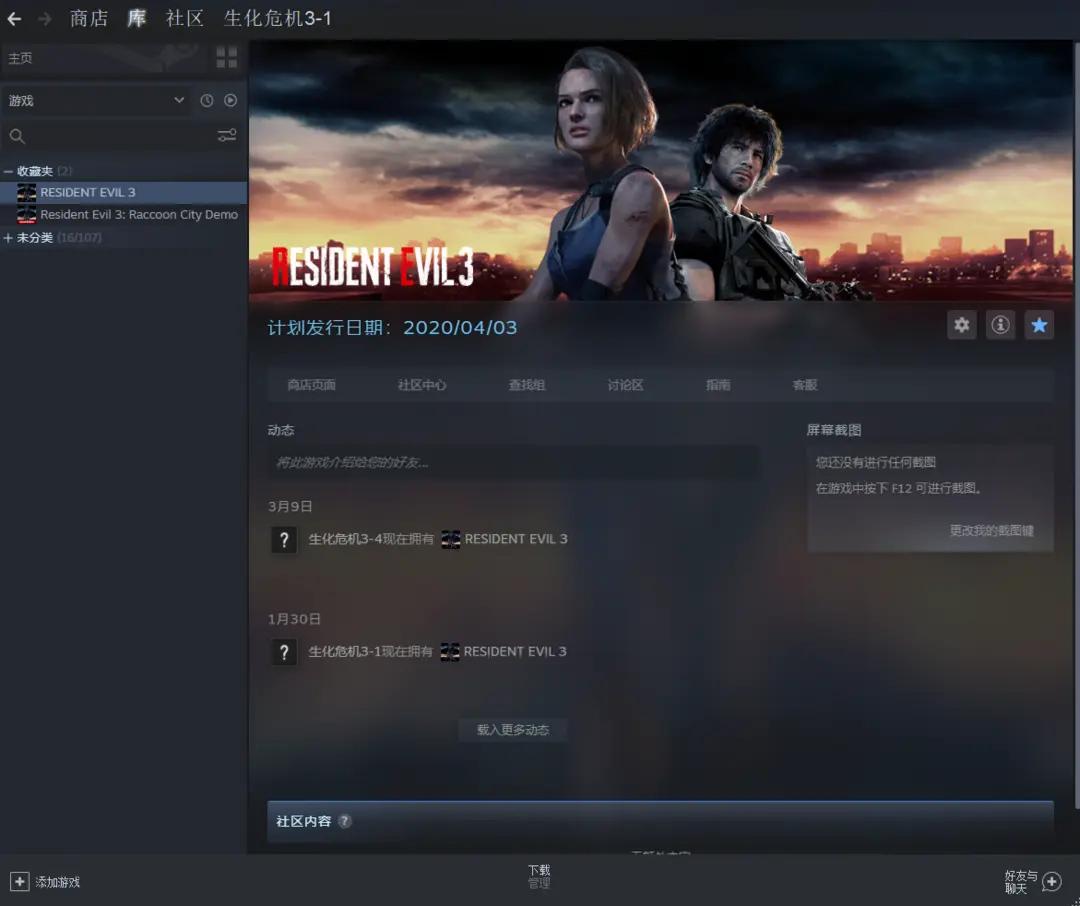Open 好友与聊天 friends list
The width and height of the screenshot is (1080, 906).
coord(1020,881)
